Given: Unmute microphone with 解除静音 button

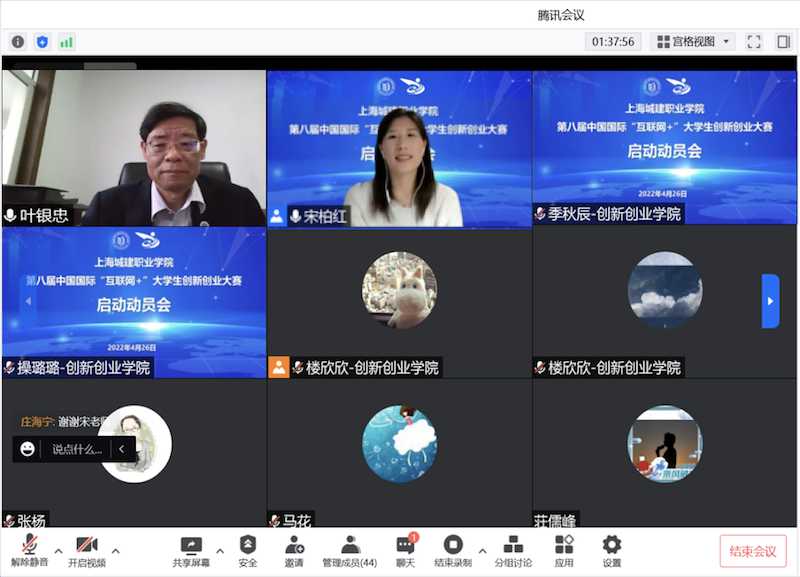Looking at the screenshot, I should [x=29, y=551].
